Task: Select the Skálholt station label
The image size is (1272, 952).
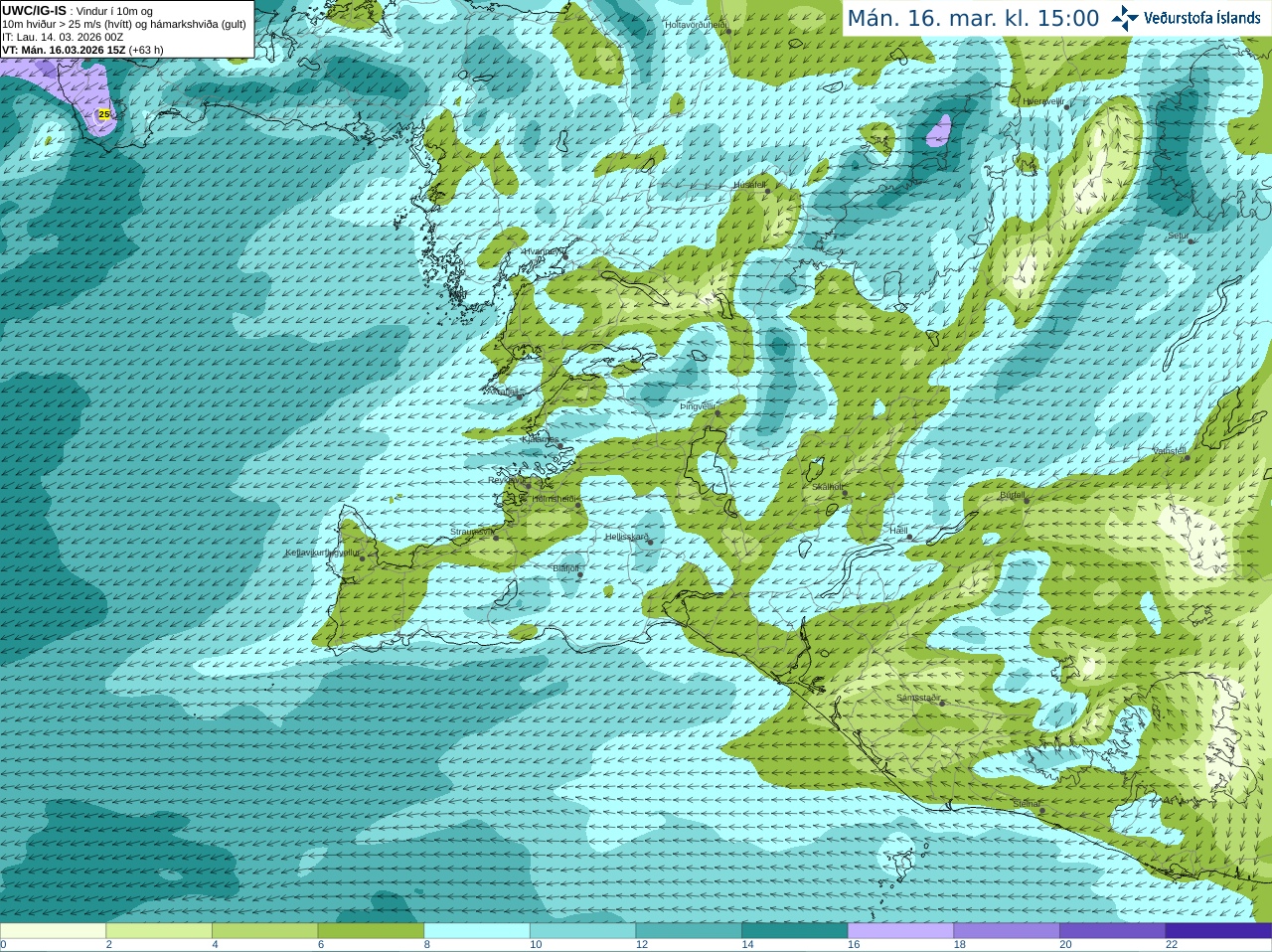Action: (x=828, y=487)
